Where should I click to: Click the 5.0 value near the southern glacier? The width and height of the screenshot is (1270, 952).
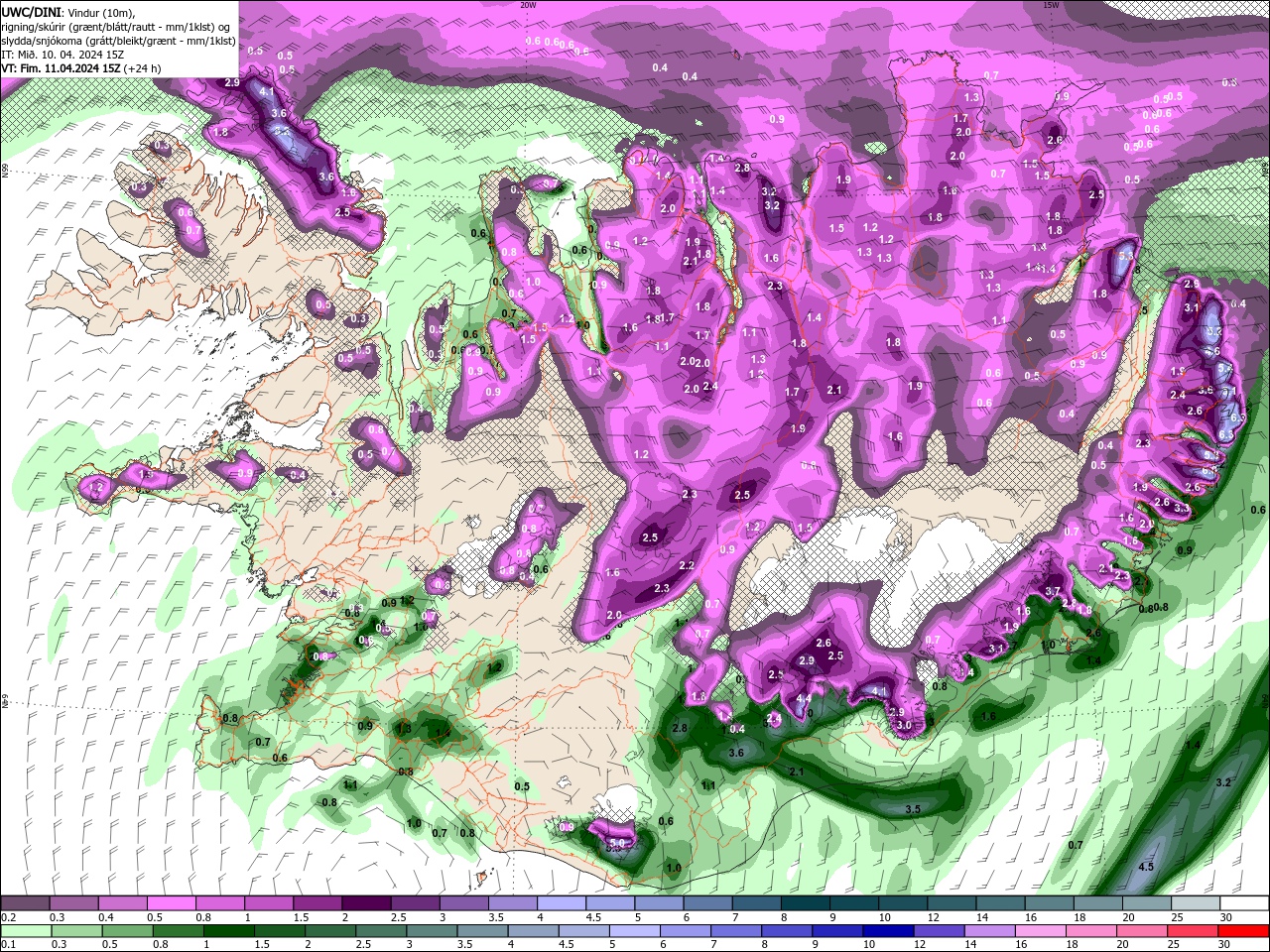[x=616, y=843]
